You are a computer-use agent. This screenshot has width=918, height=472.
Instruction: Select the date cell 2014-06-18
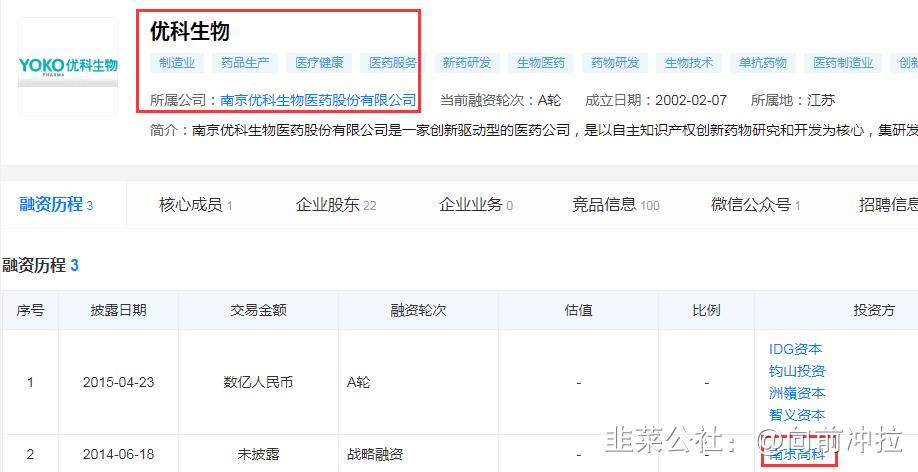(x=118, y=454)
